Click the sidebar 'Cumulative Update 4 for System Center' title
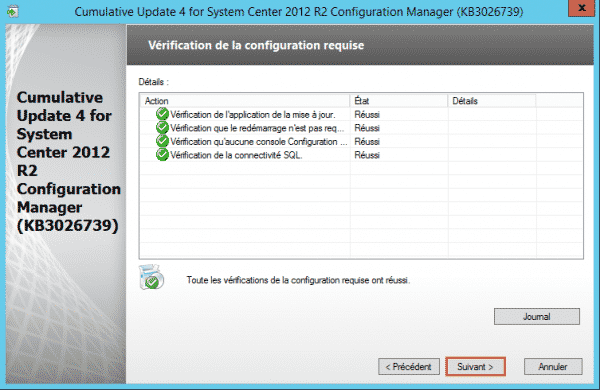Screen dimensions: 600x390 coord(68,161)
